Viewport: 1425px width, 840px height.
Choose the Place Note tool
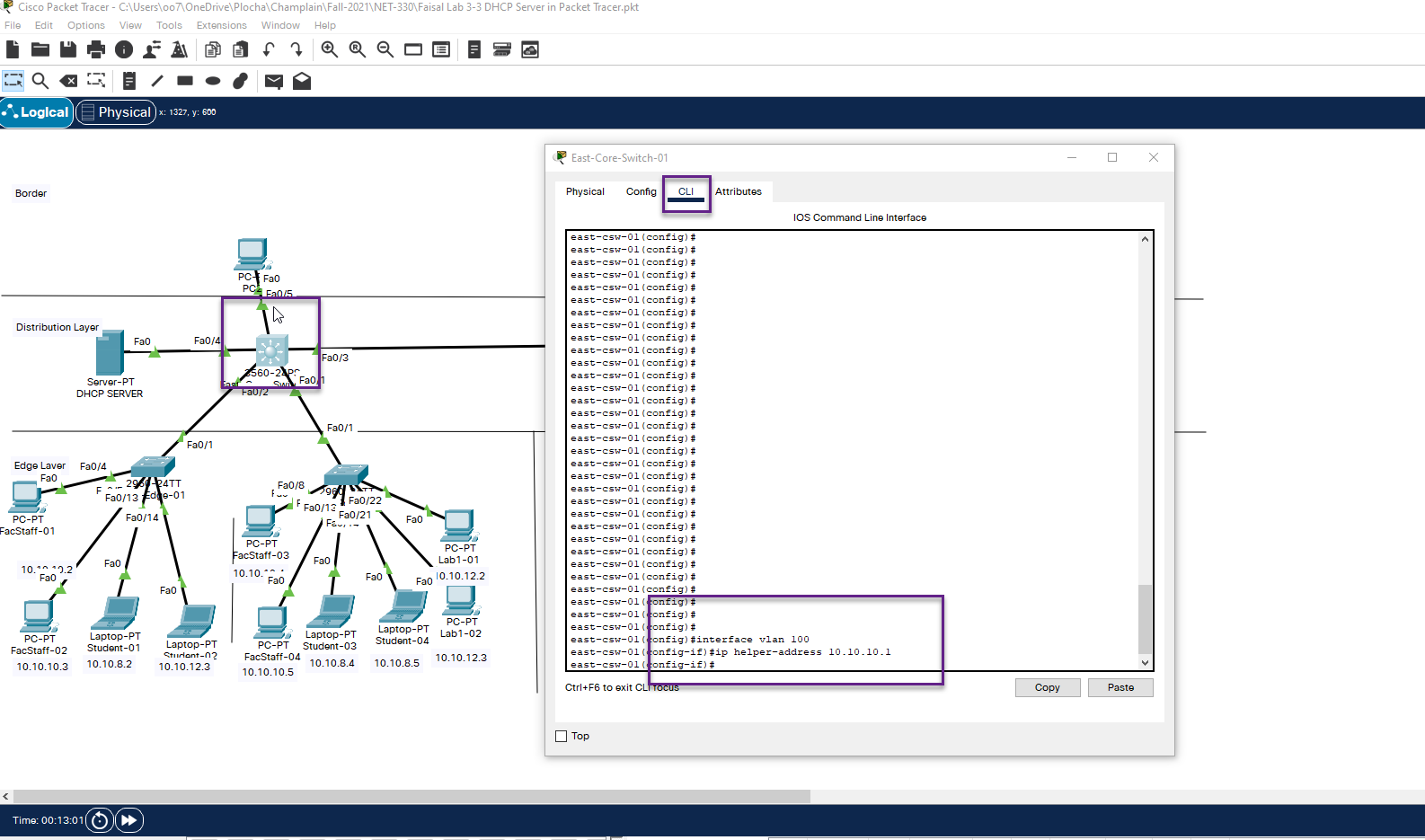[129, 81]
